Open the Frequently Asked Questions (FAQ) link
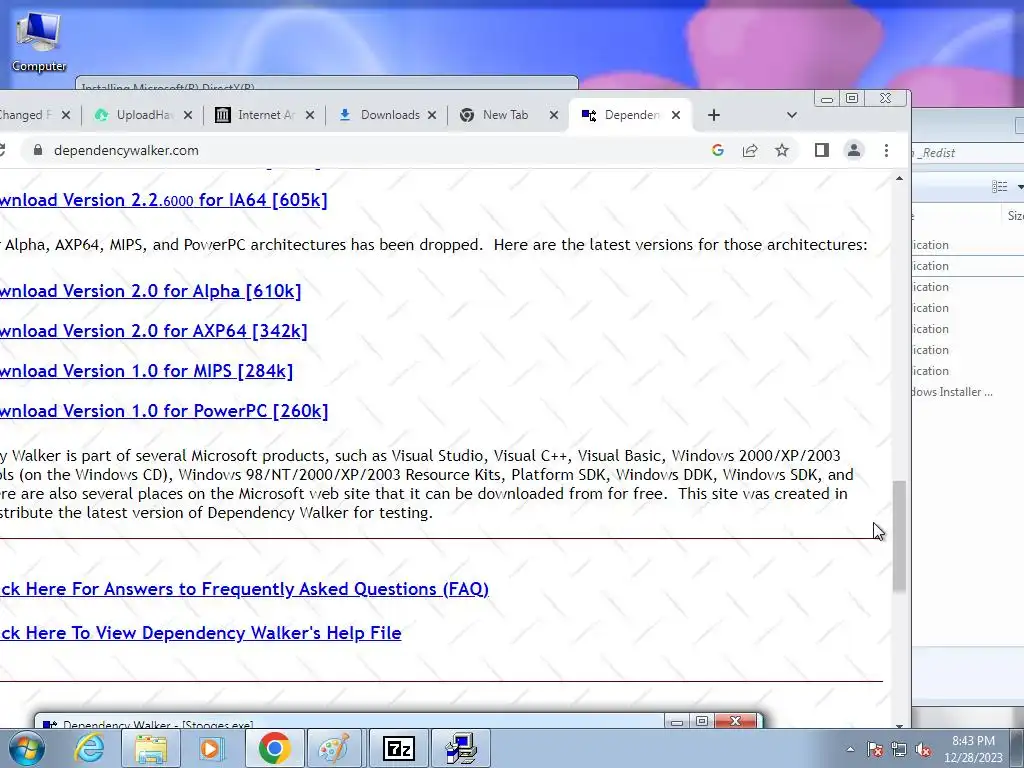This screenshot has height=768, width=1024. [x=244, y=589]
